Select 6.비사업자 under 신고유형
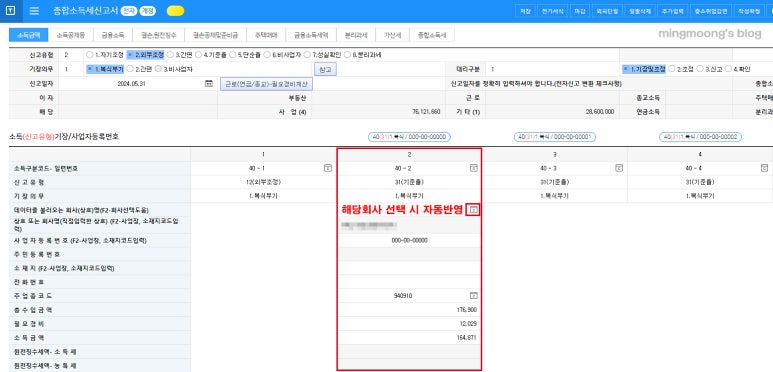The height and width of the screenshot is (372, 773). tap(282, 55)
